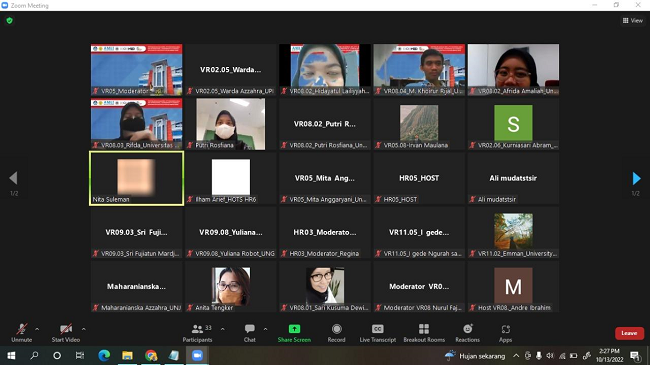Click the VR09.08_Yuliana Robot_UNG tile
Image resolution: width=650 pixels, height=365 pixels.
click(x=230, y=232)
